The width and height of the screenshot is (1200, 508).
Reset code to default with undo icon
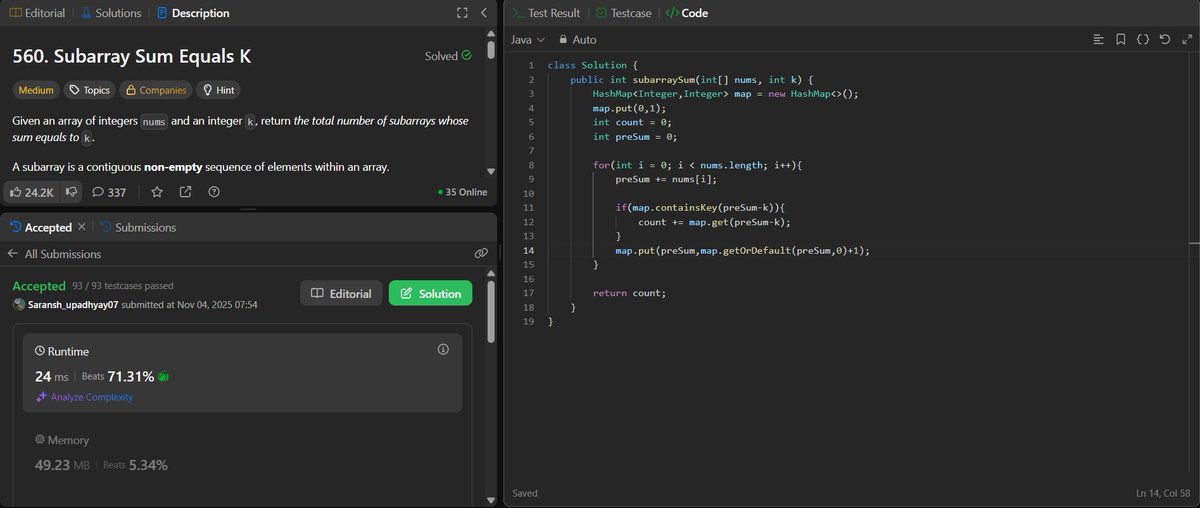(1164, 40)
